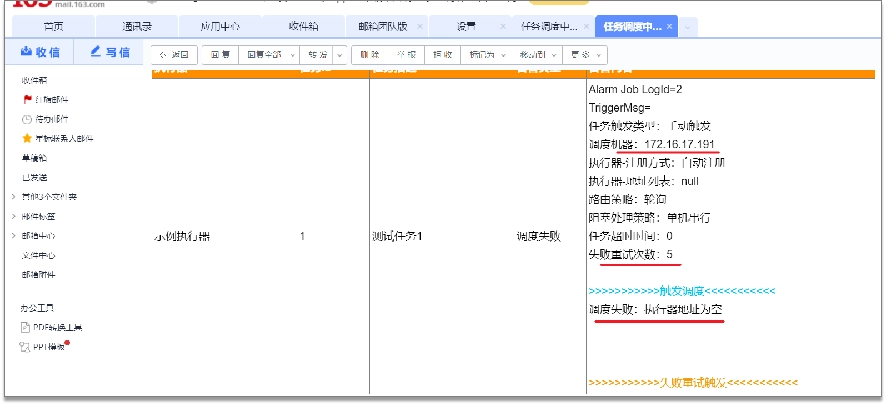The width and height of the screenshot is (888, 407).
Task: Click the 举报 report button
Action: [x=406, y=55]
